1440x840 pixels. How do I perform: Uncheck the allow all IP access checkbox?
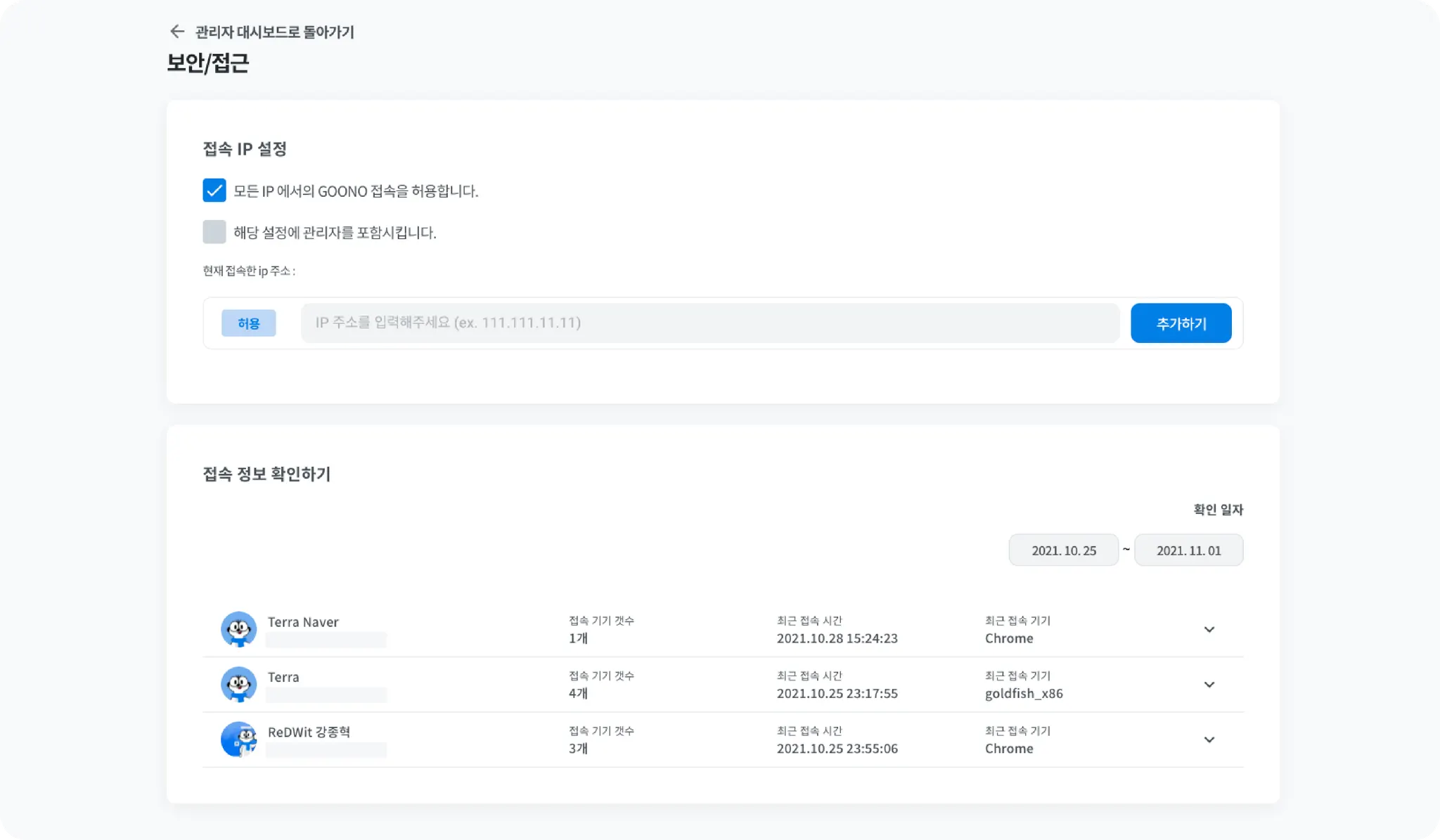click(x=214, y=190)
